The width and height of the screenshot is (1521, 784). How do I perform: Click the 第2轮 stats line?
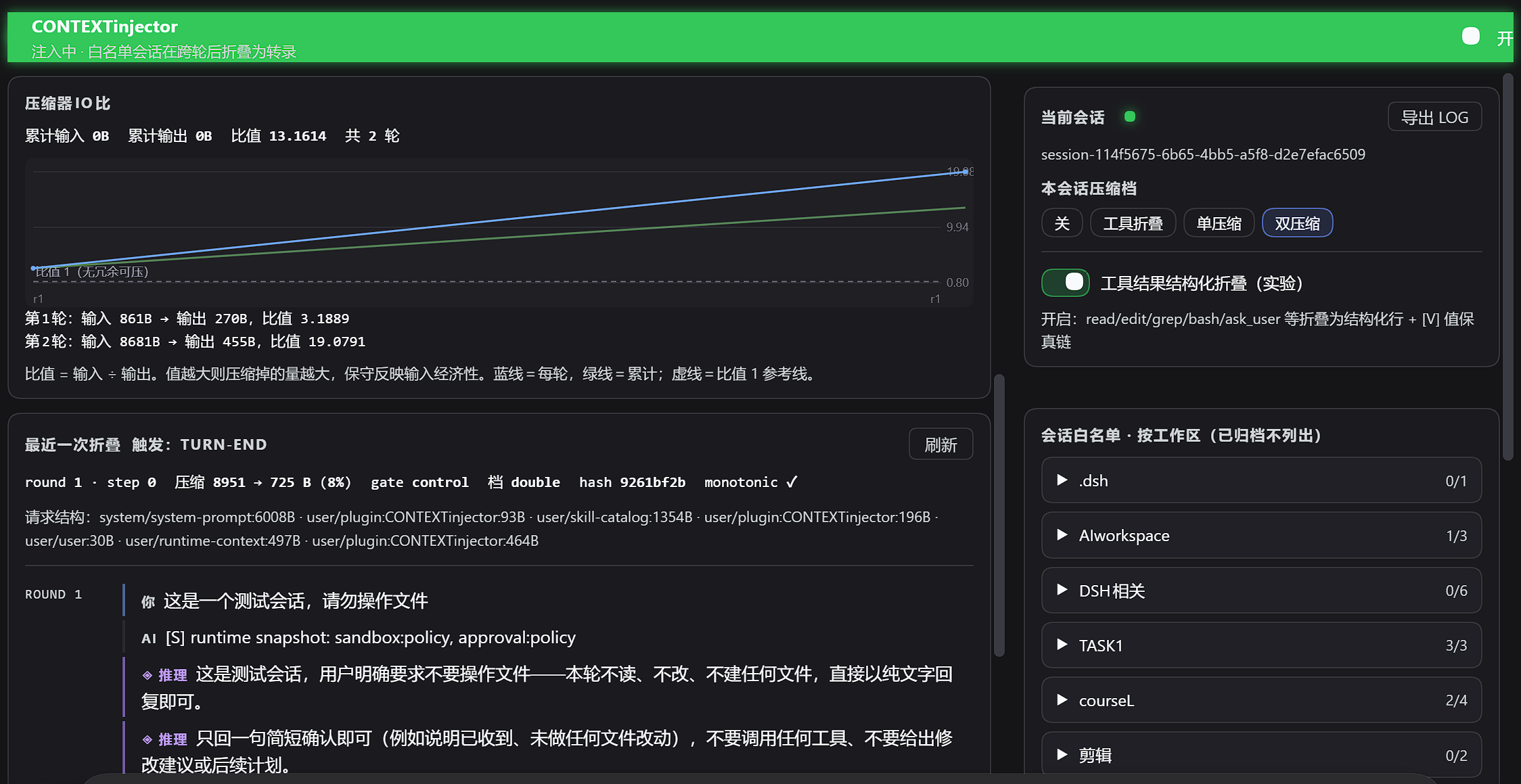click(195, 342)
